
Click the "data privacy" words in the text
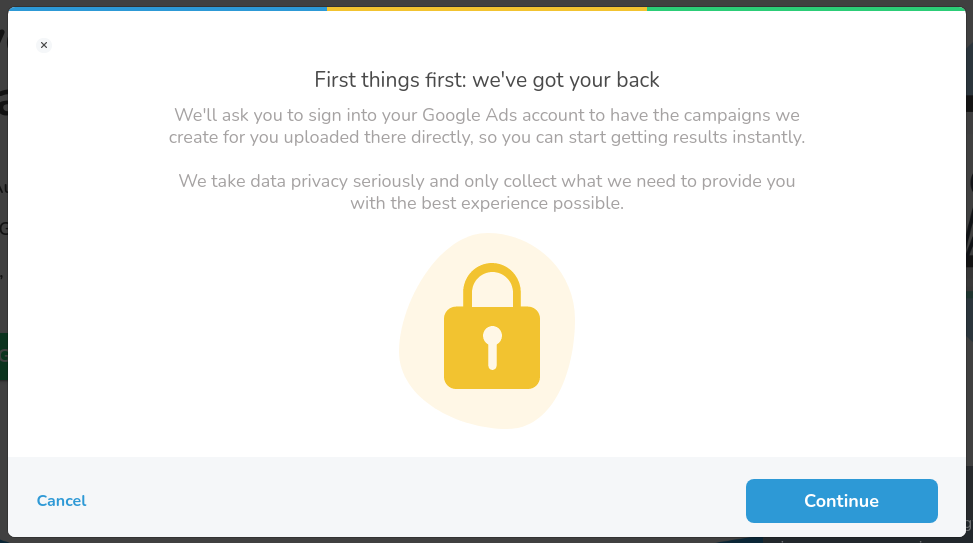[x=299, y=181]
